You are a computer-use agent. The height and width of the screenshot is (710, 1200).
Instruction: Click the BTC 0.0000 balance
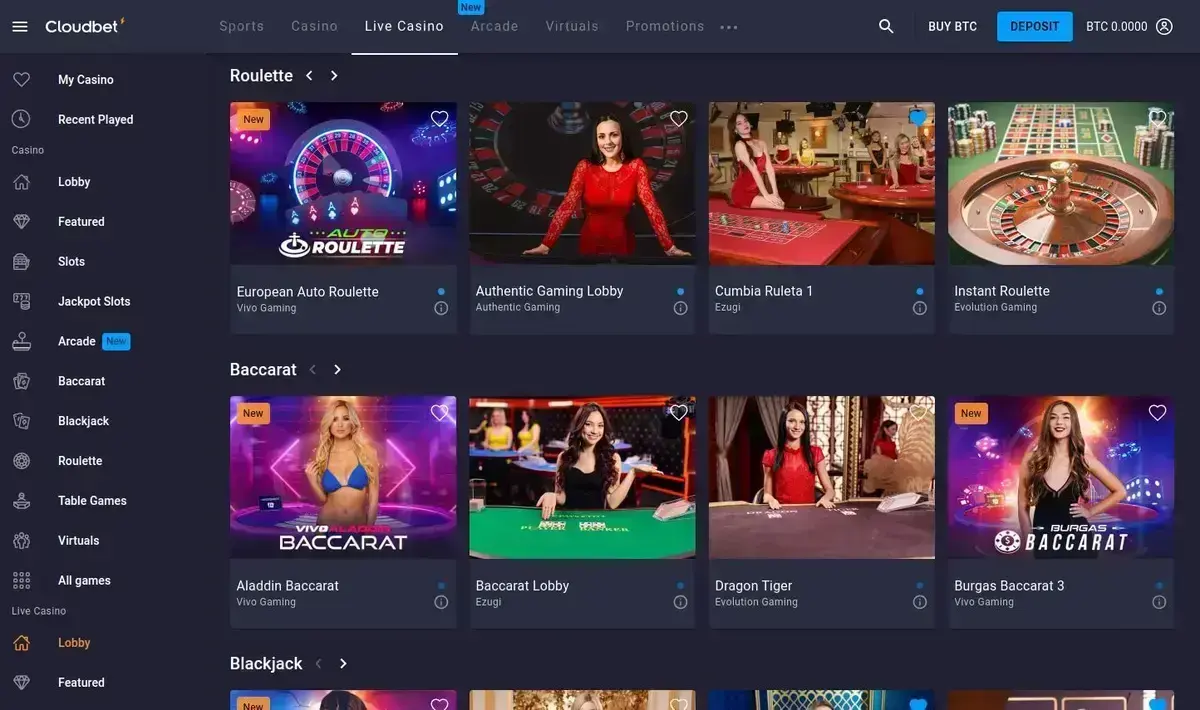point(1117,26)
